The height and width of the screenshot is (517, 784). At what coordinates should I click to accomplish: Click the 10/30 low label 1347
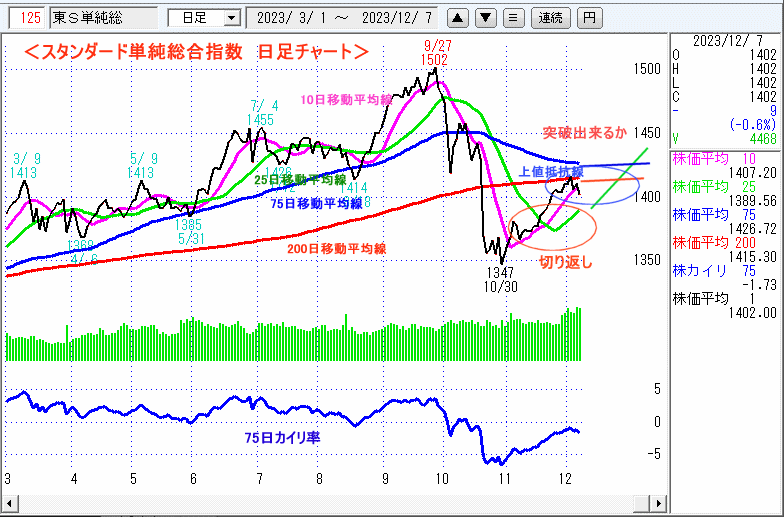[x=500, y=271]
